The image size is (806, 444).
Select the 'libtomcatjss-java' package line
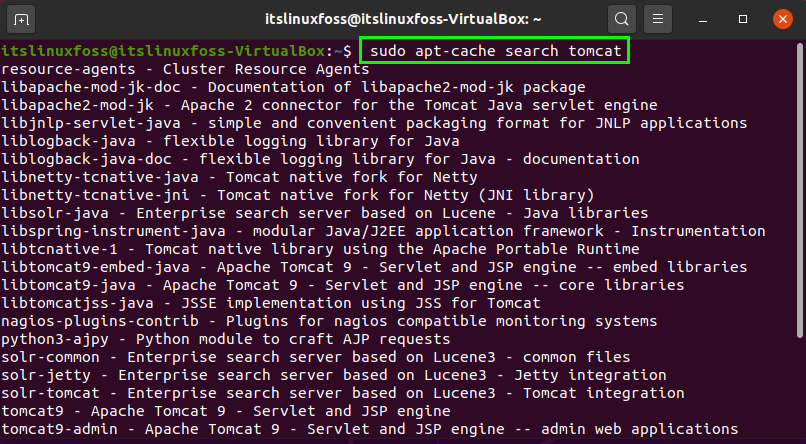pos(271,303)
